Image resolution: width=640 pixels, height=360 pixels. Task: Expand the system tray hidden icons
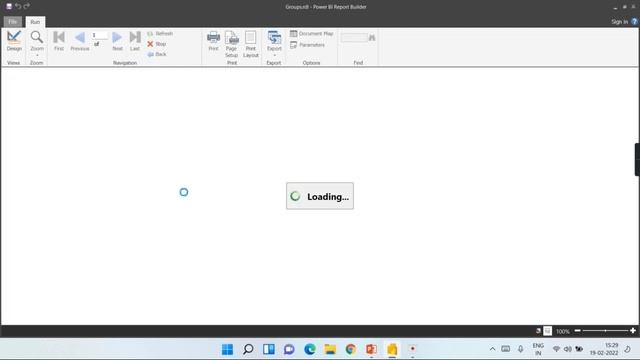(x=492, y=349)
